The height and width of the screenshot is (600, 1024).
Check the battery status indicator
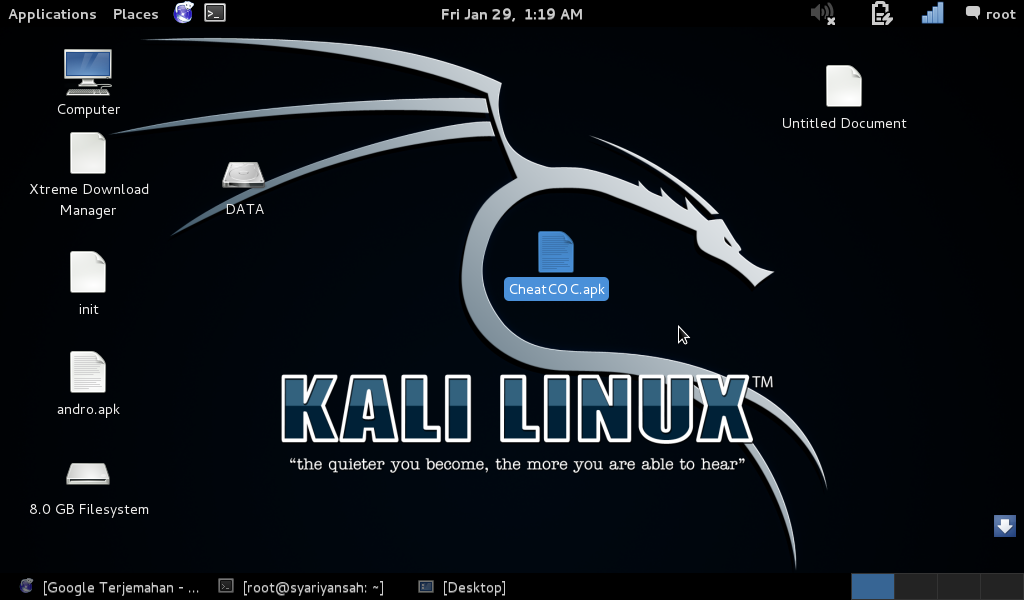pos(881,13)
